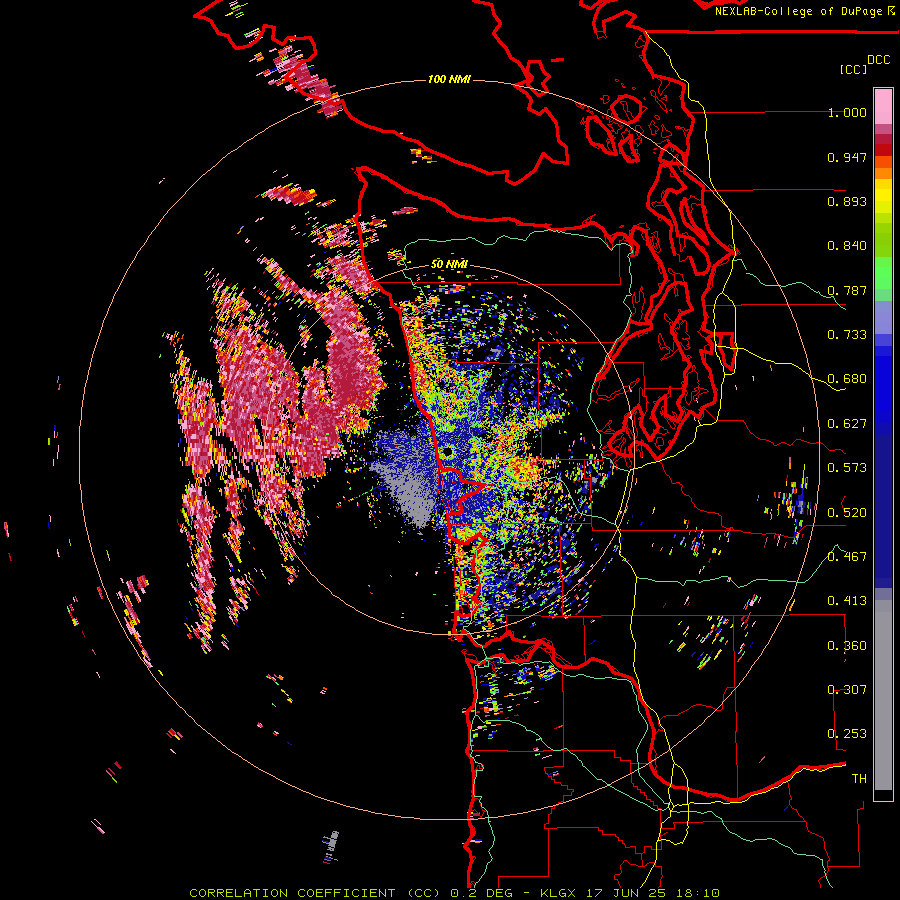Click the [CC] legend unit label
This screenshot has width=900, height=900.
(x=853, y=69)
